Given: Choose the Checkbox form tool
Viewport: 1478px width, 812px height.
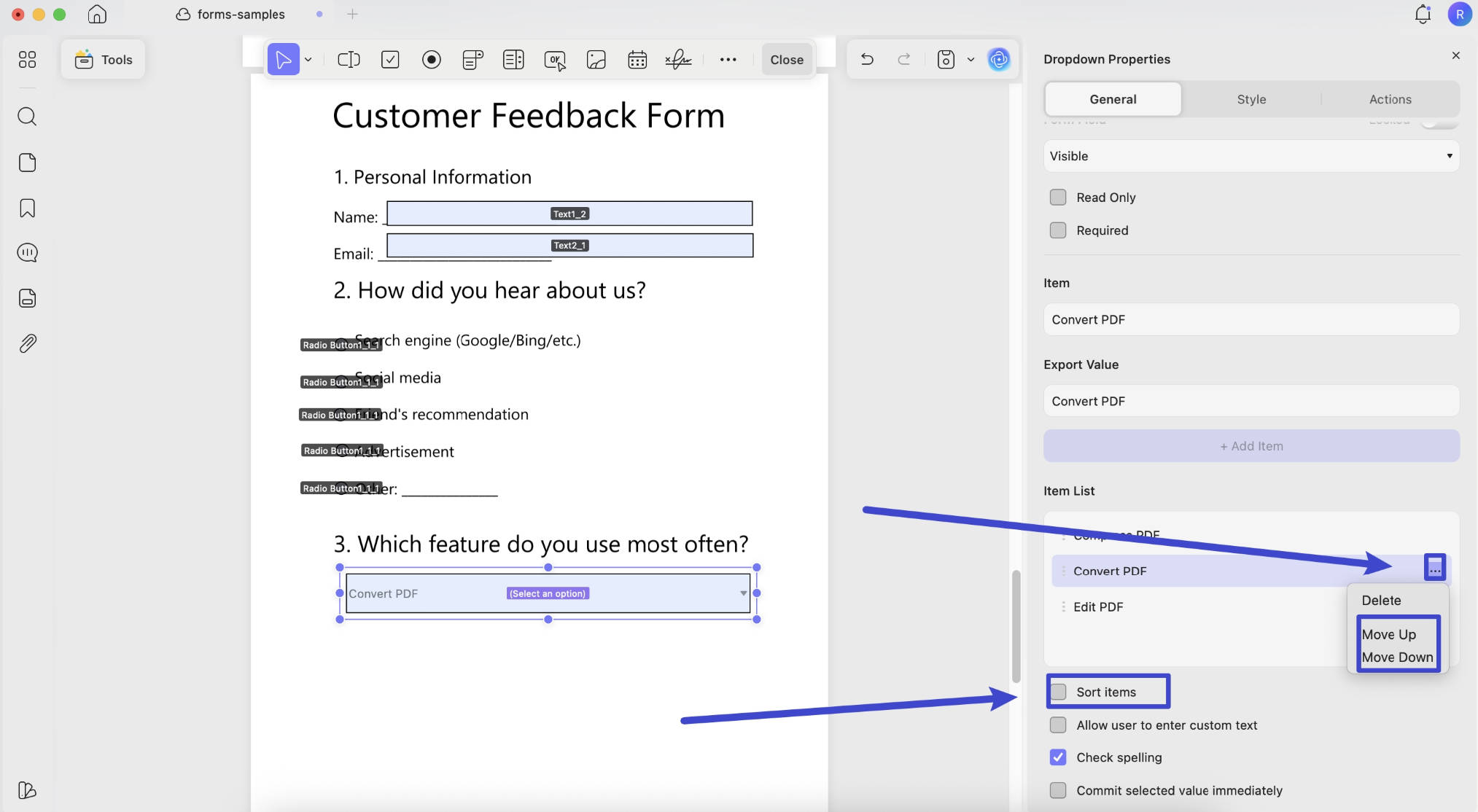Looking at the screenshot, I should [390, 59].
